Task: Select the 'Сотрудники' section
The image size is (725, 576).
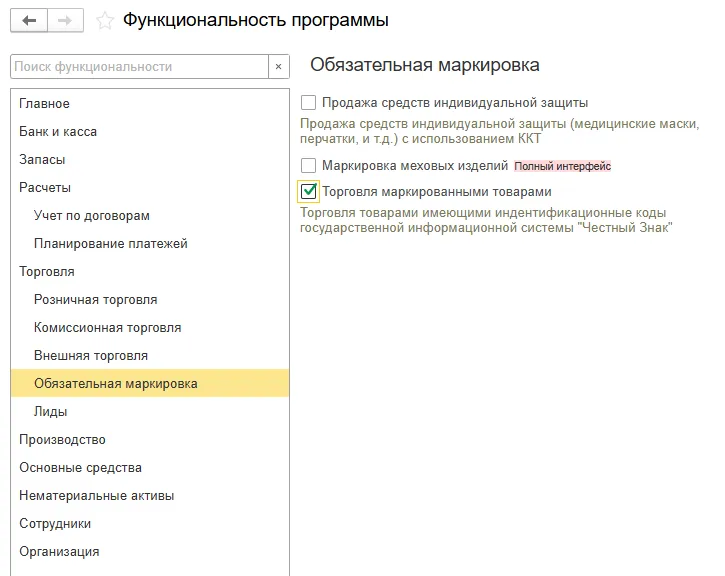Action: [x=150, y=524]
